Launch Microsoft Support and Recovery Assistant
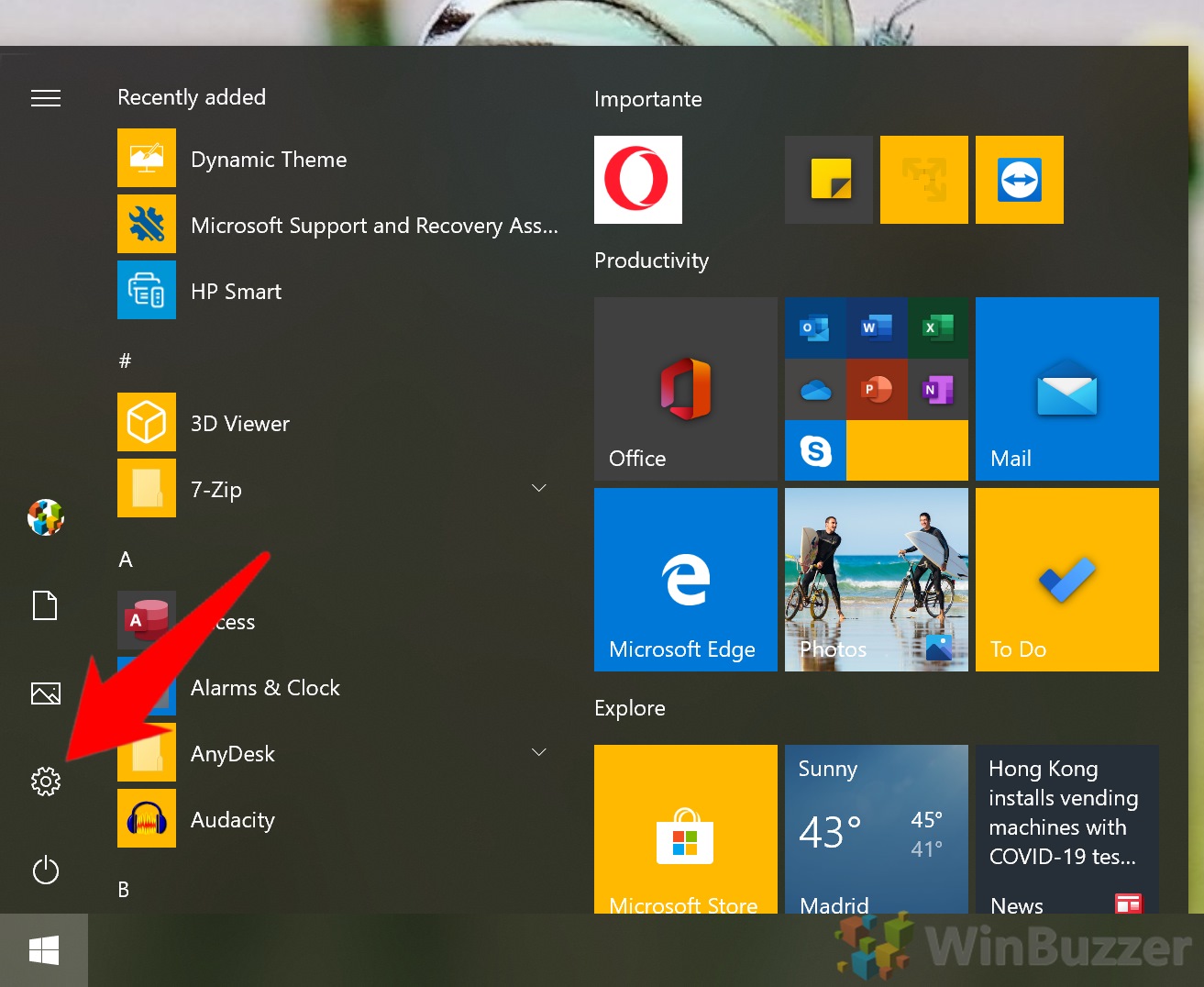This screenshot has width=1204, height=987. pos(337,225)
